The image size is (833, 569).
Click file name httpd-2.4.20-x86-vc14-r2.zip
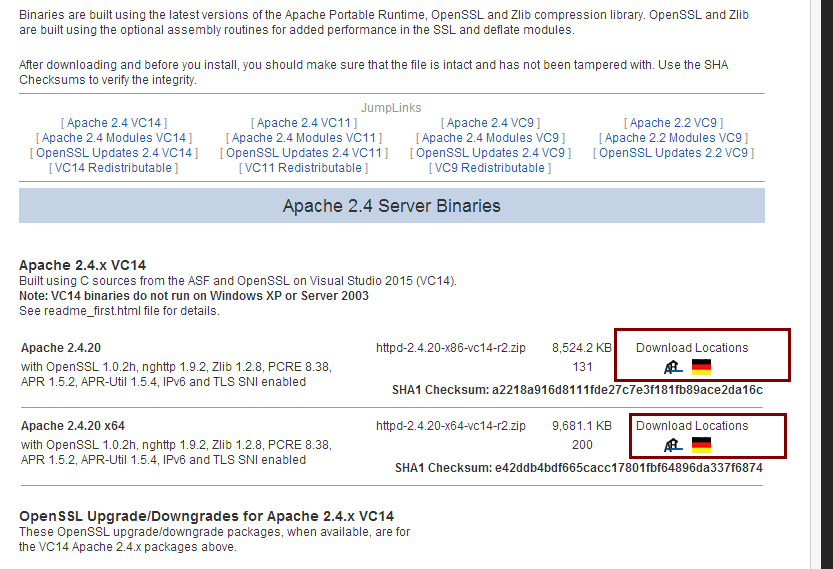click(x=450, y=348)
